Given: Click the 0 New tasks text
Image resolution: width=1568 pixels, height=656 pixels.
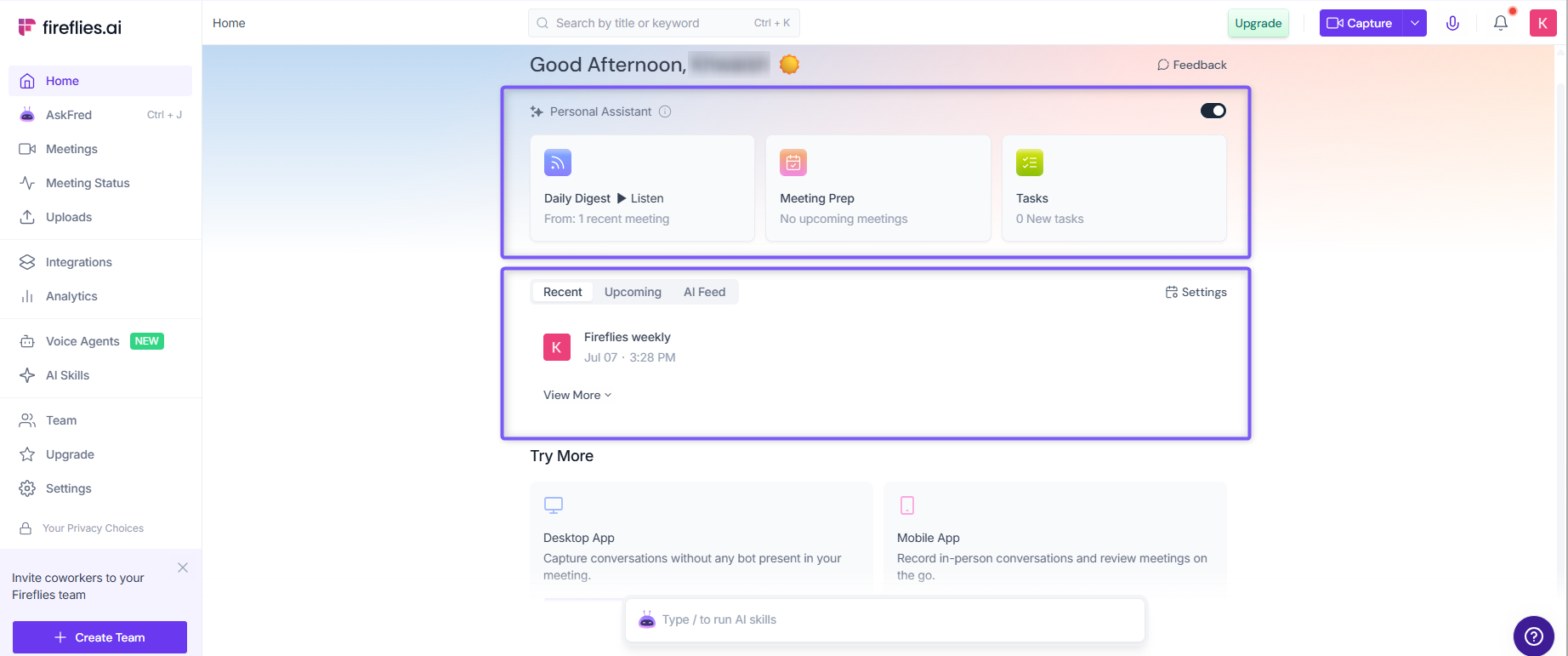Looking at the screenshot, I should 1049,219.
